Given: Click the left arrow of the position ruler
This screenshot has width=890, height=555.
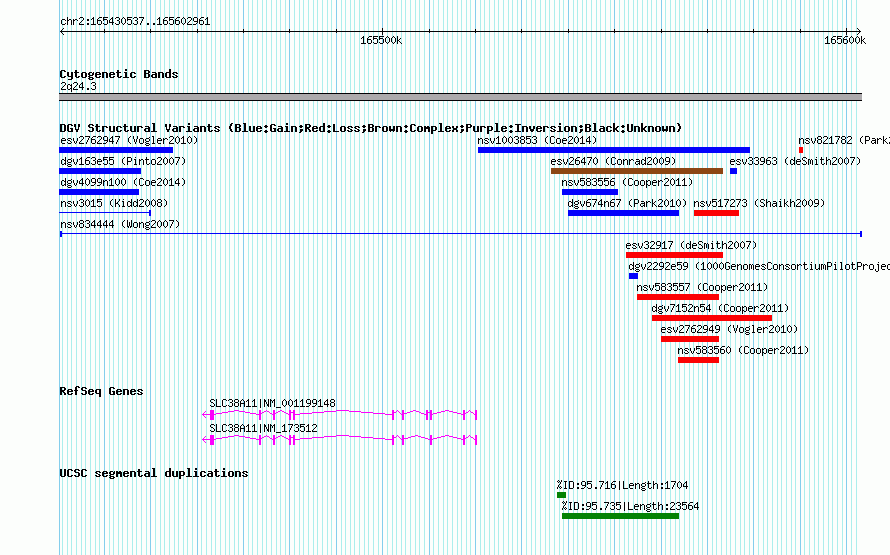Looking at the screenshot, I should click(x=62, y=32).
